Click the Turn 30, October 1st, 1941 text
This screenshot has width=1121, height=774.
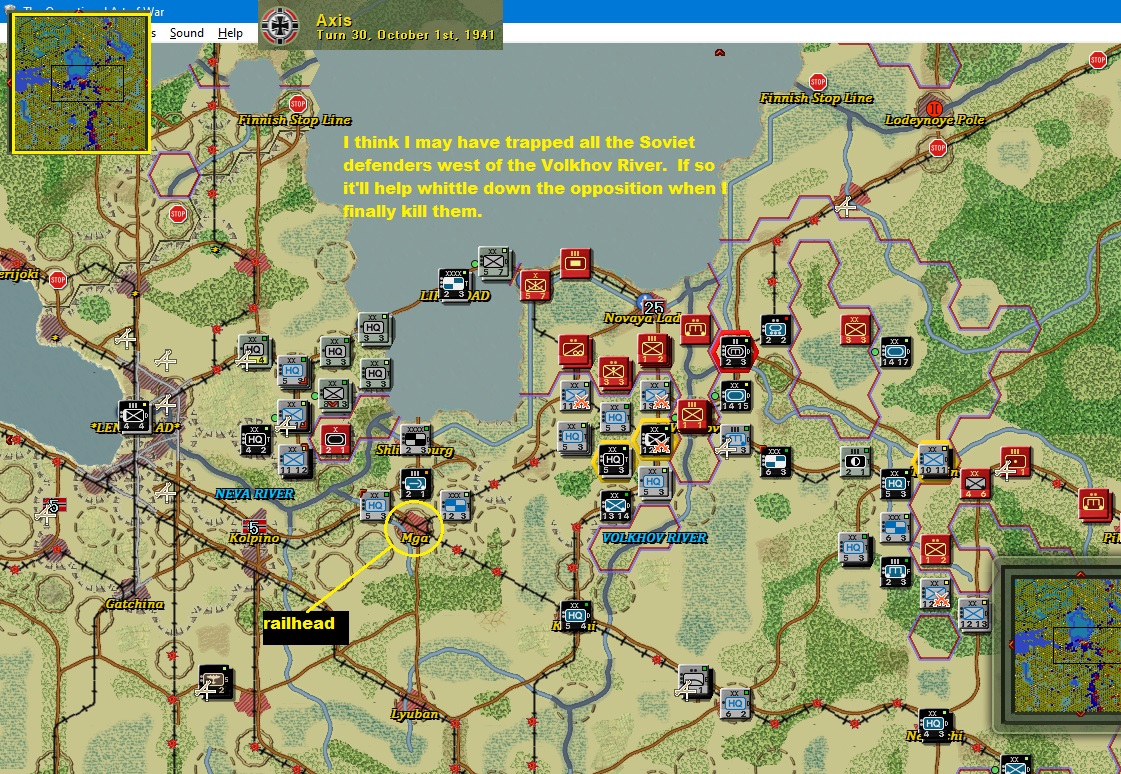click(405, 35)
